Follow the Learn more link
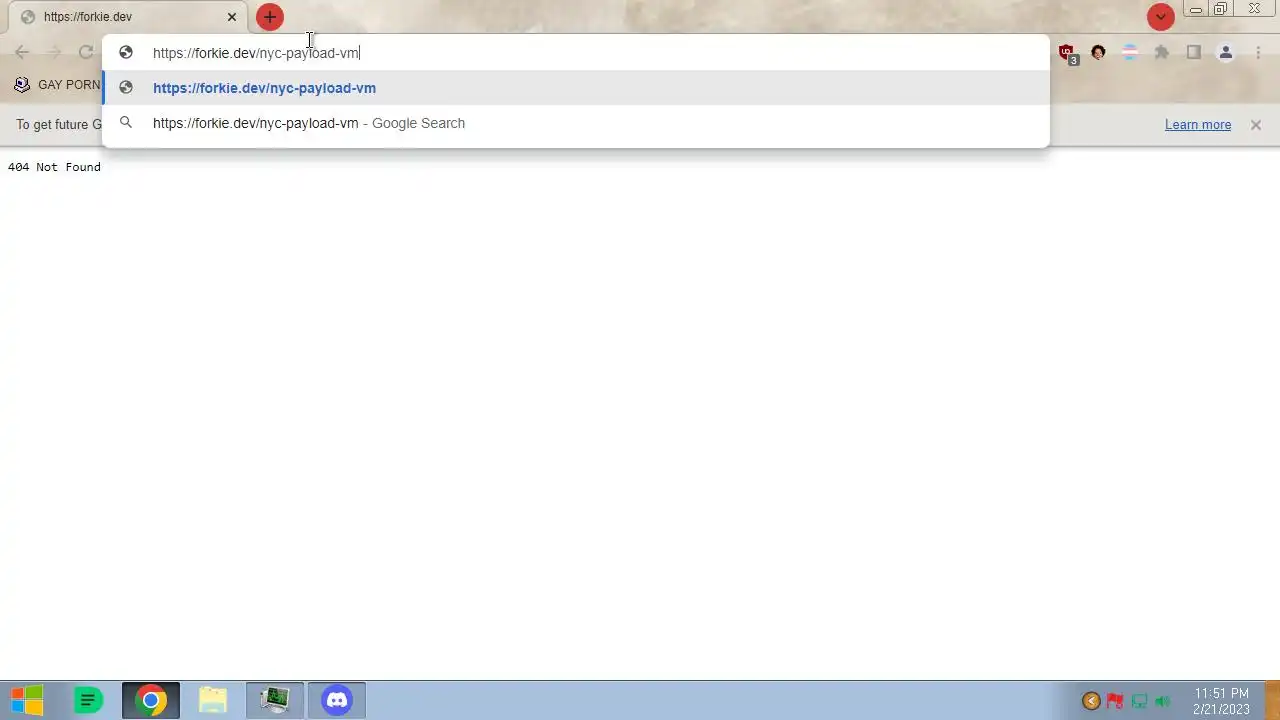Viewport: 1280px width, 720px height. click(x=1198, y=125)
